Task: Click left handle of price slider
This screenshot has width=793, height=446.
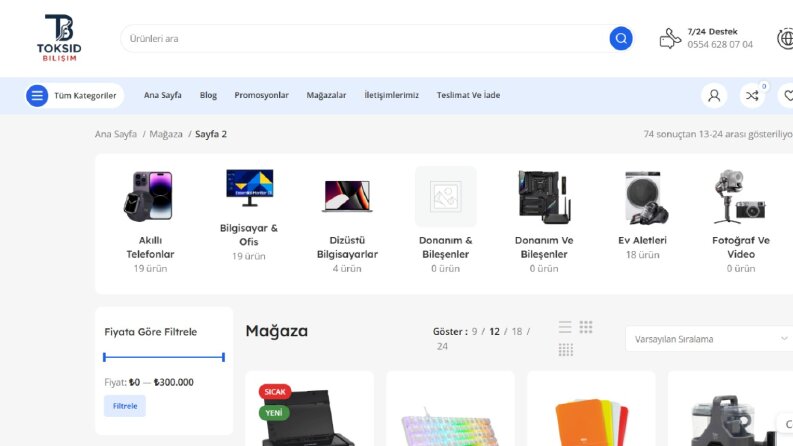Action: pos(104,357)
